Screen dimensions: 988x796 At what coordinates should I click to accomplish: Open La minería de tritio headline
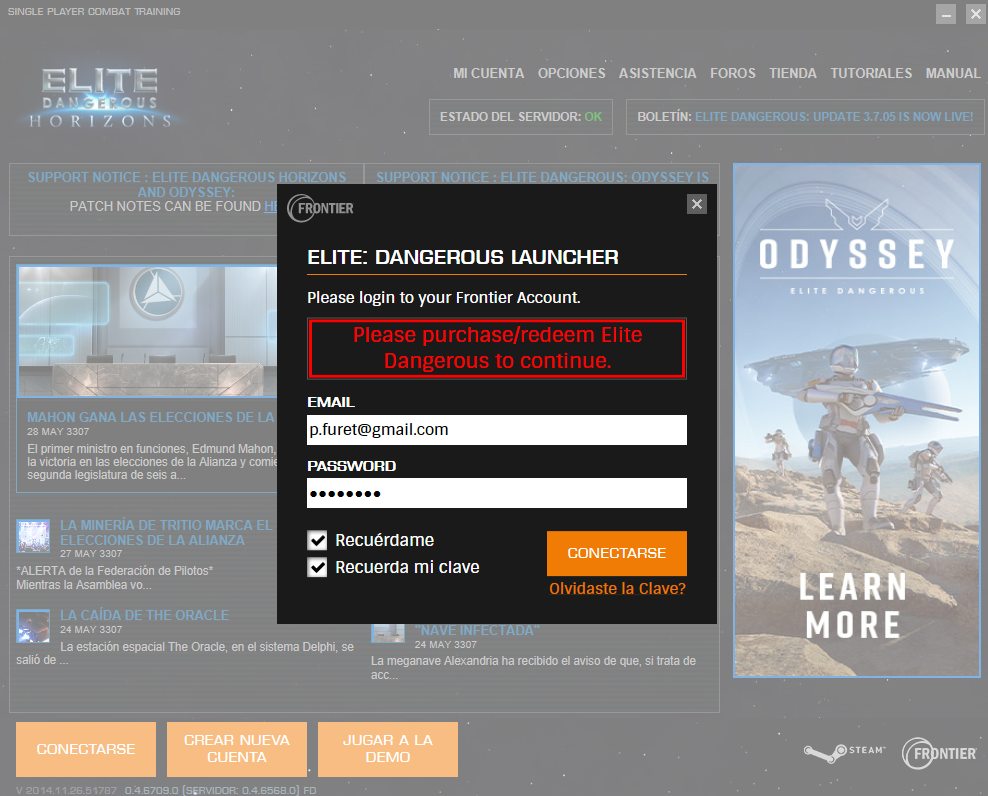(x=166, y=533)
